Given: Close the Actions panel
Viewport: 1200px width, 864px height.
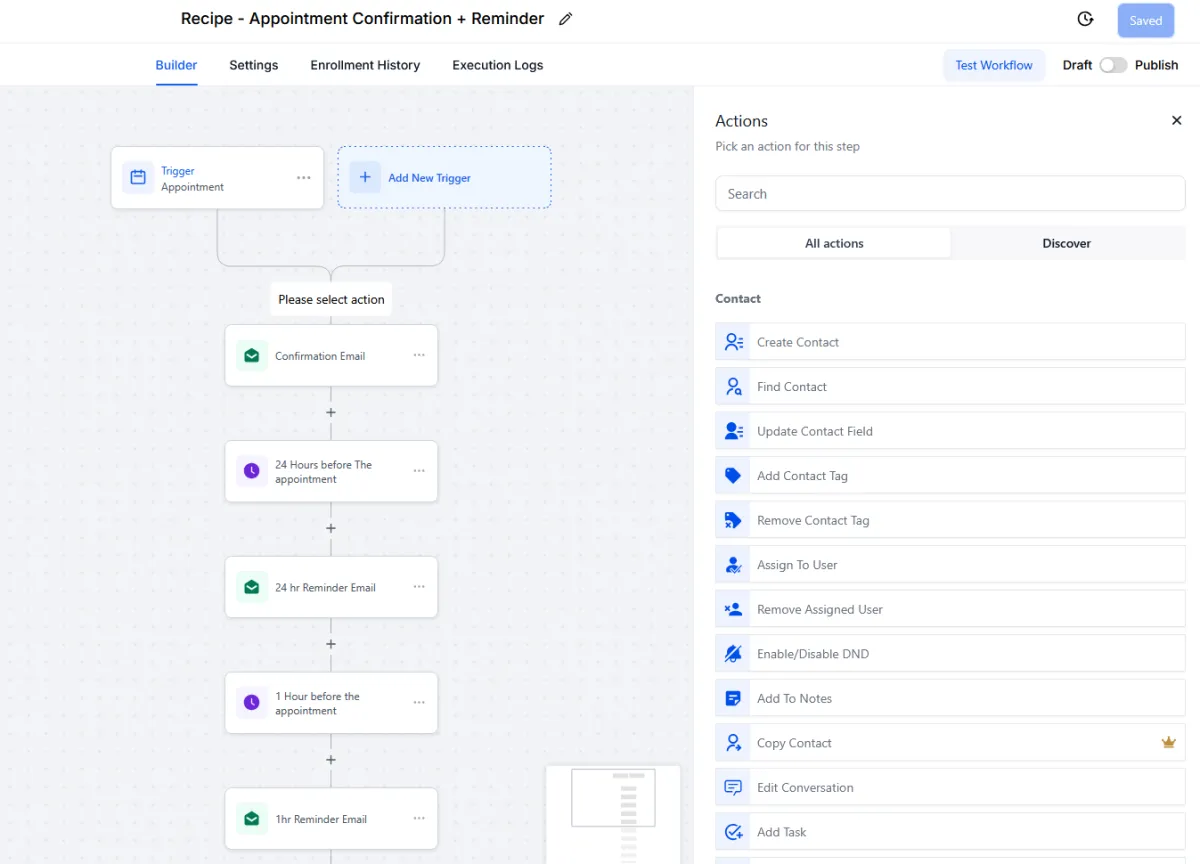Looking at the screenshot, I should pyautogui.click(x=1176, y=121).
